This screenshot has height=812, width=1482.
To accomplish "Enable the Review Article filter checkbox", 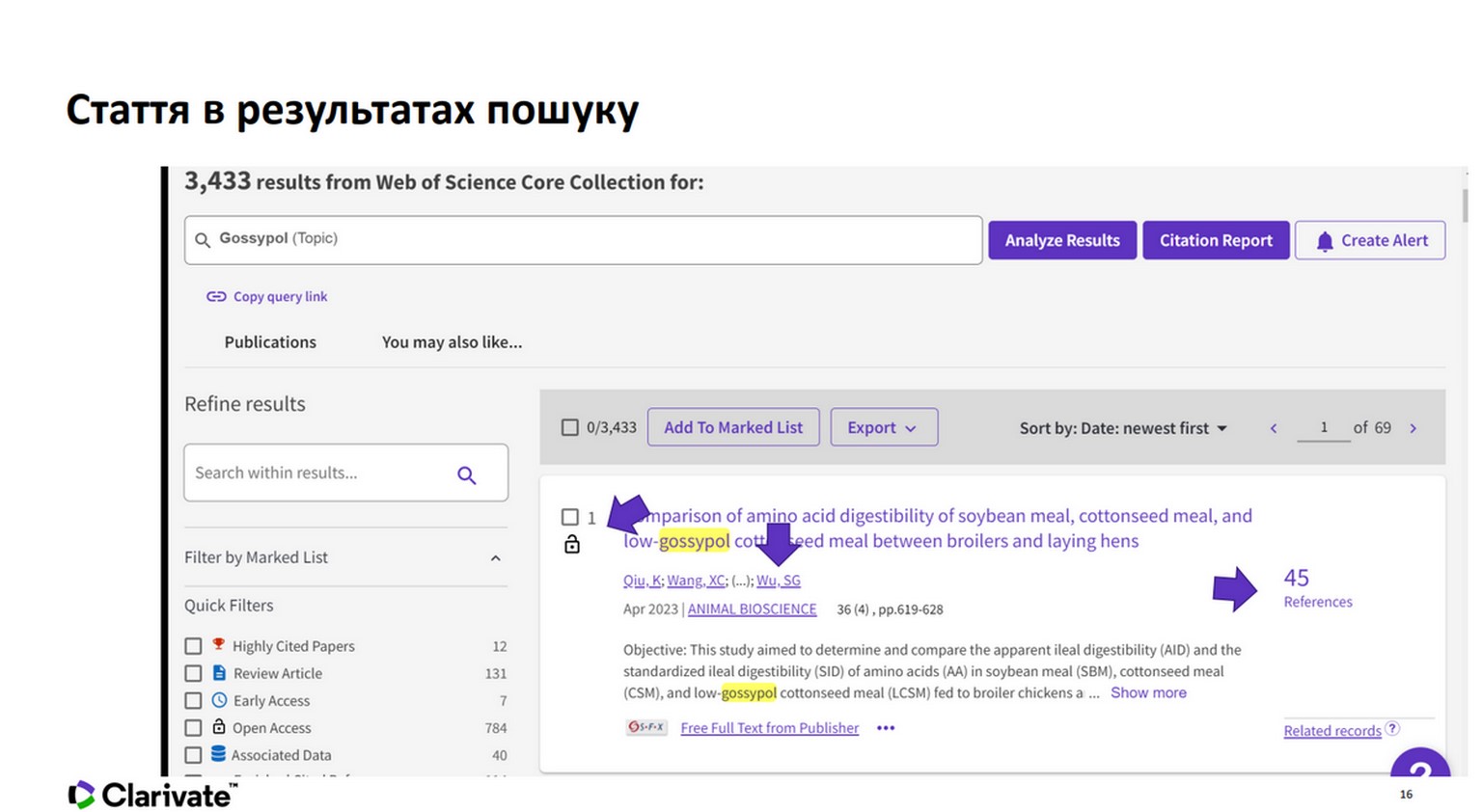I will [194, 673].
